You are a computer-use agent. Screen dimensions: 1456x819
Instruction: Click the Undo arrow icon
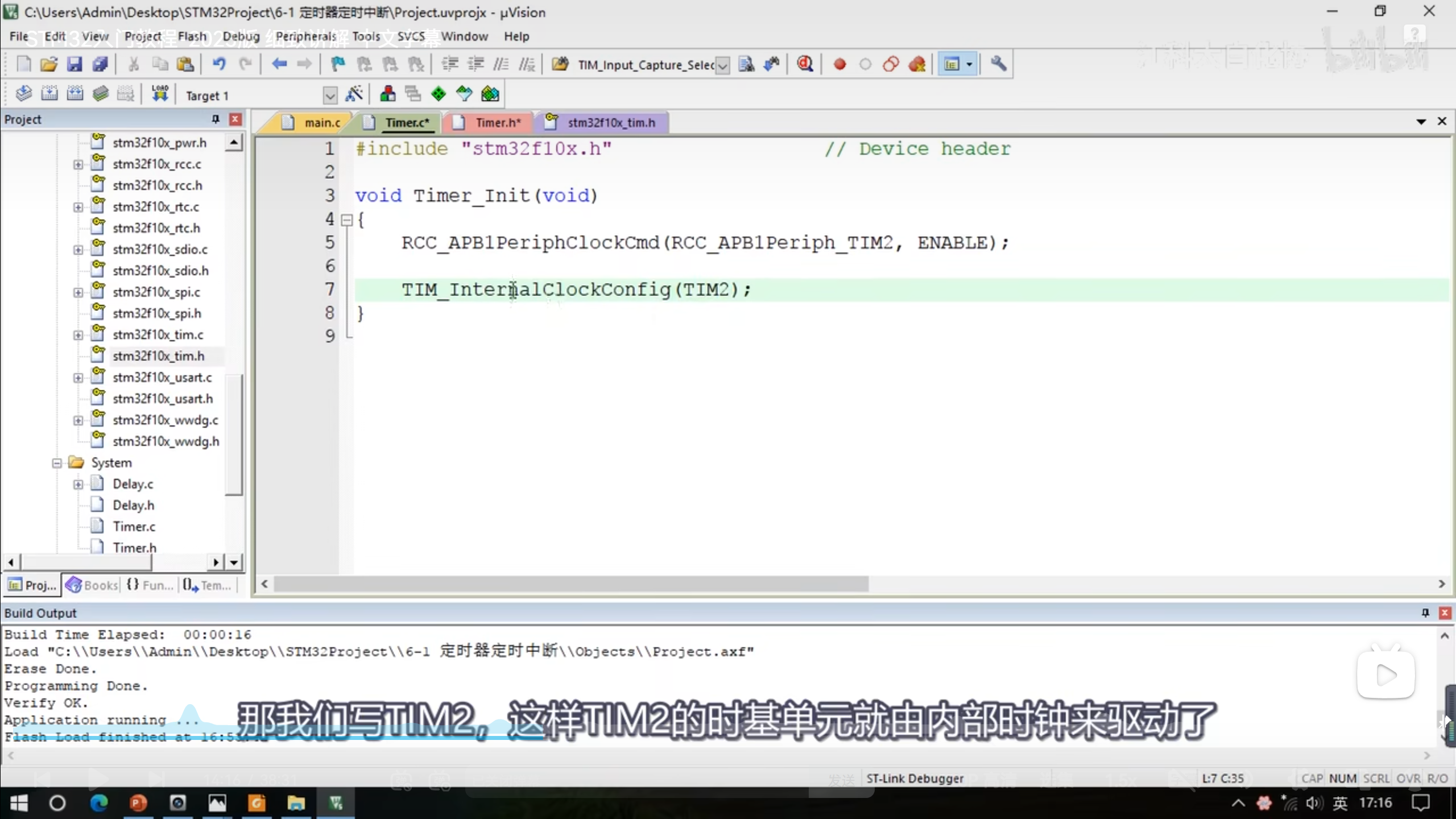[x=219, y=64]
